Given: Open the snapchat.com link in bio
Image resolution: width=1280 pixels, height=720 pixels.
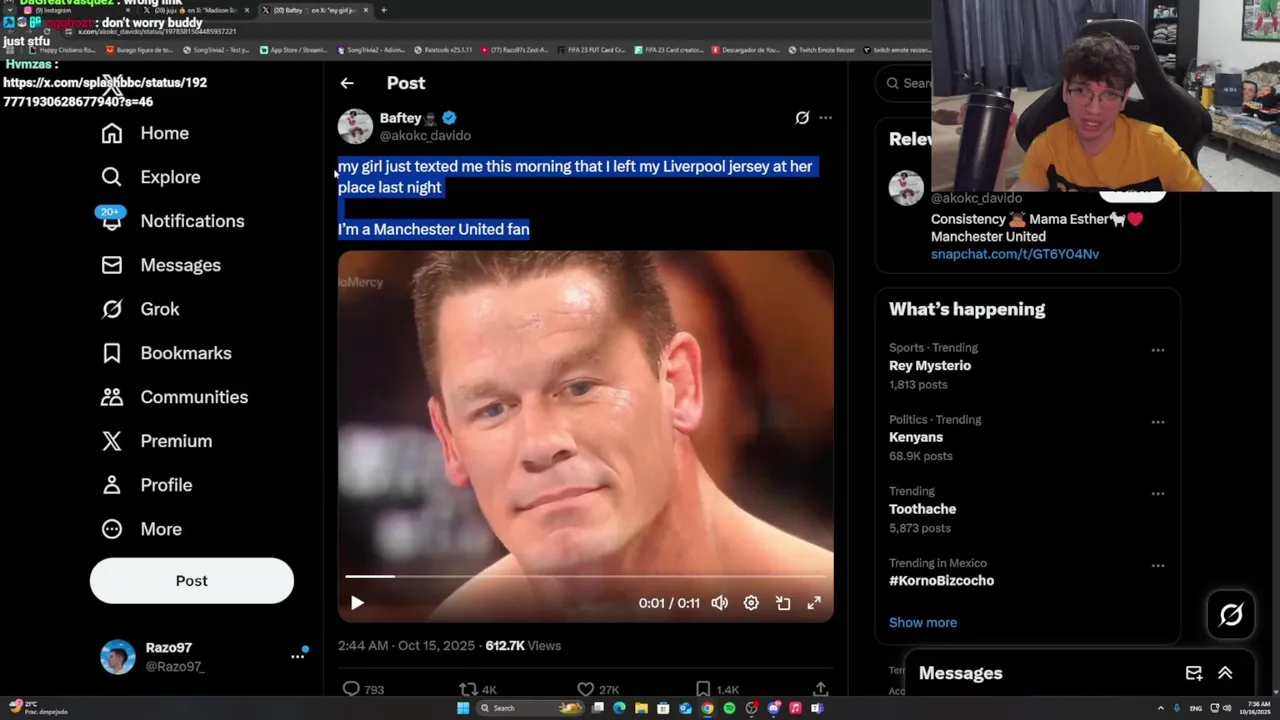Looking at the screenshot, I should coord(1015,254).
